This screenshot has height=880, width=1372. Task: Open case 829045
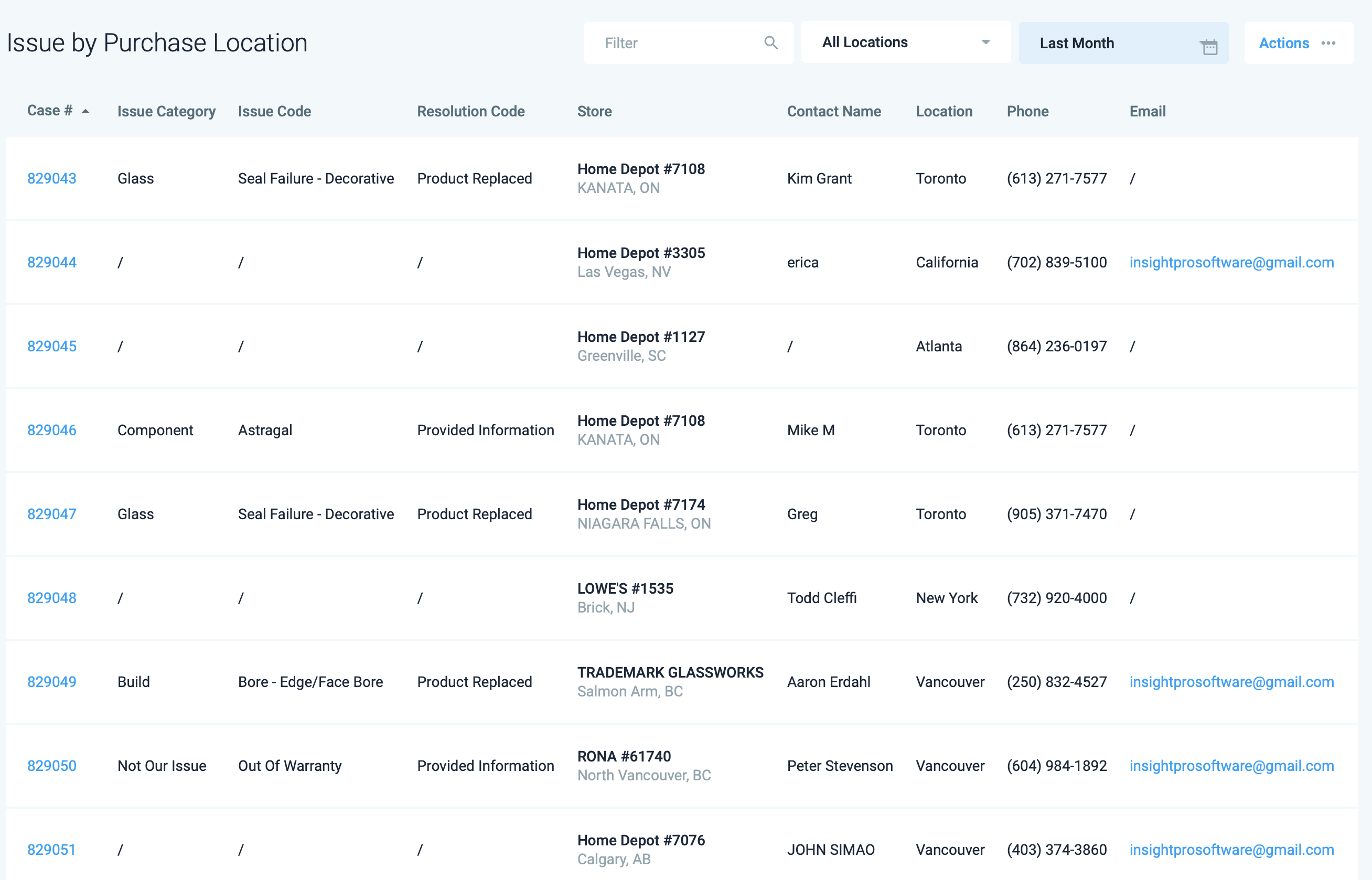click(x=52, y=347)
